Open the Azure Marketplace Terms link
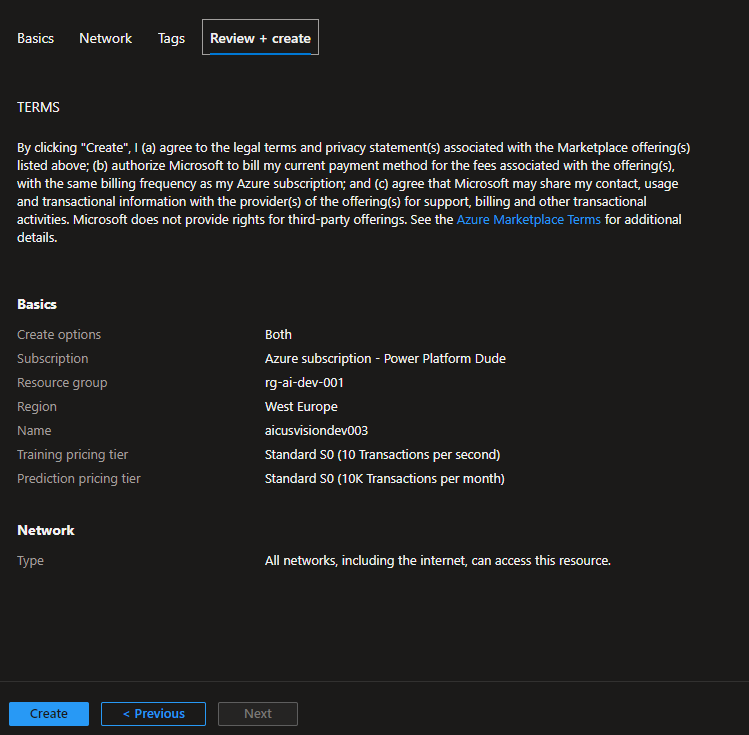 click(x=528, y=219)
